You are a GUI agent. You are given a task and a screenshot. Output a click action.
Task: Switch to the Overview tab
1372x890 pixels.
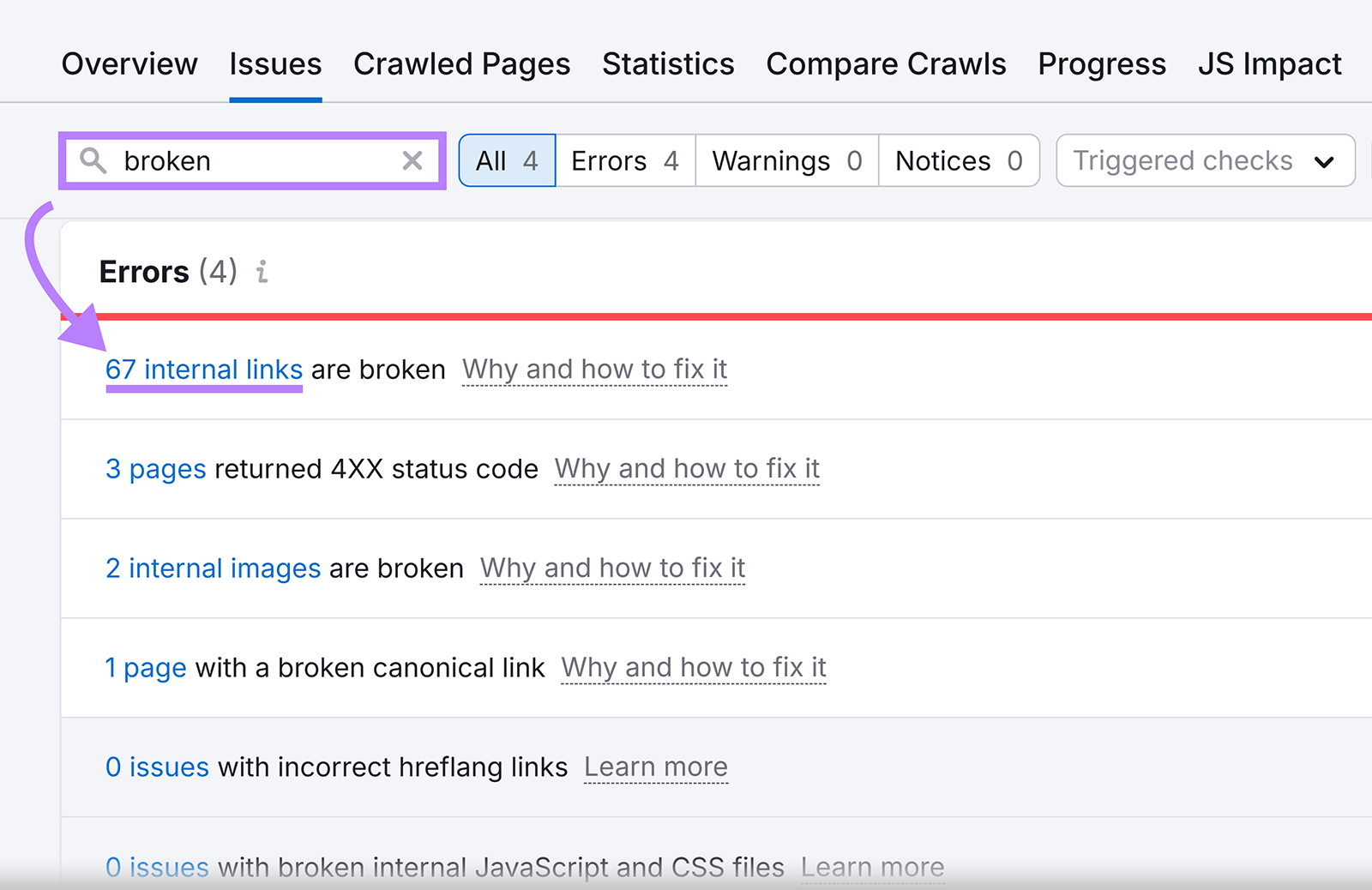coord(129,63)
